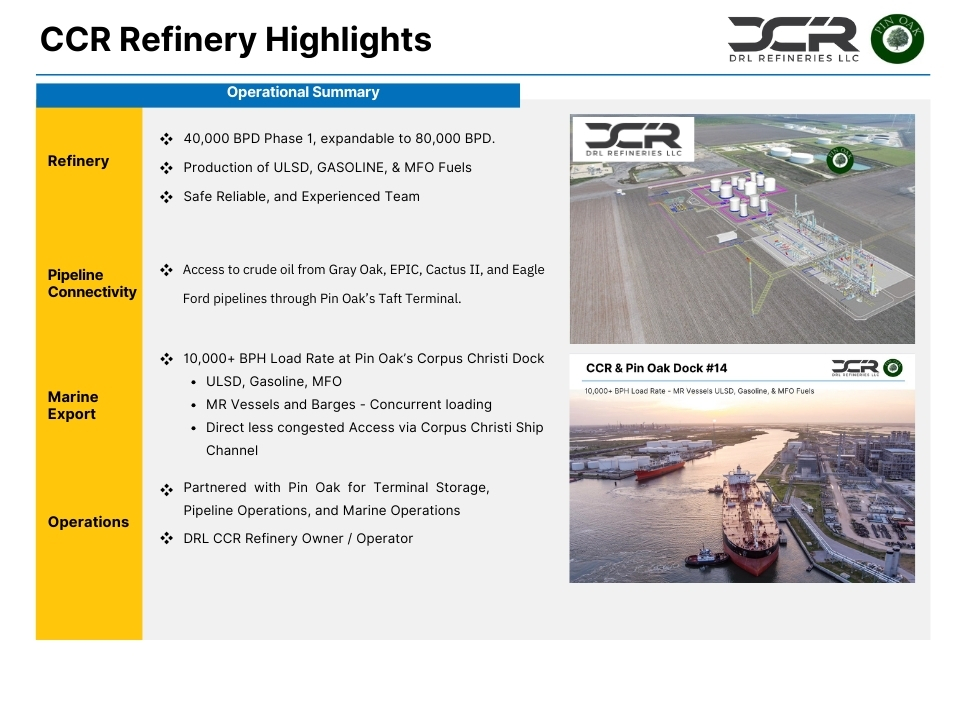960x720 pixels.
Task: Select the Operational Summary blue header tab
Action: [x=302, y=92]
